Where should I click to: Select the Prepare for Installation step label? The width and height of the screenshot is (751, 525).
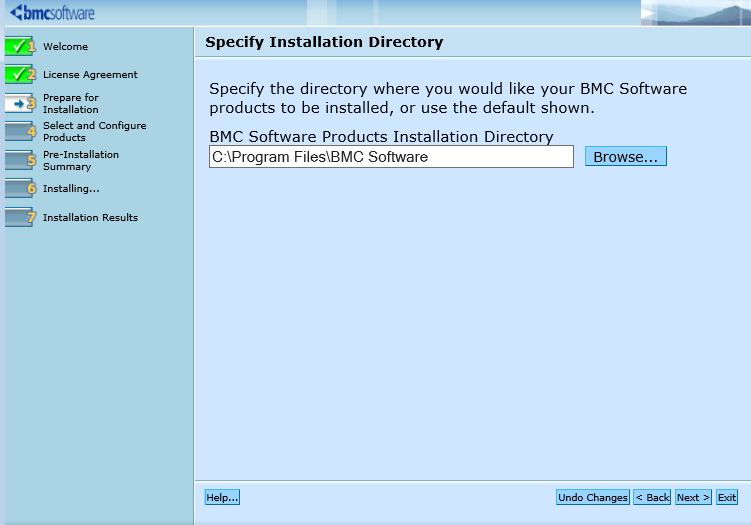pos(71,103)
